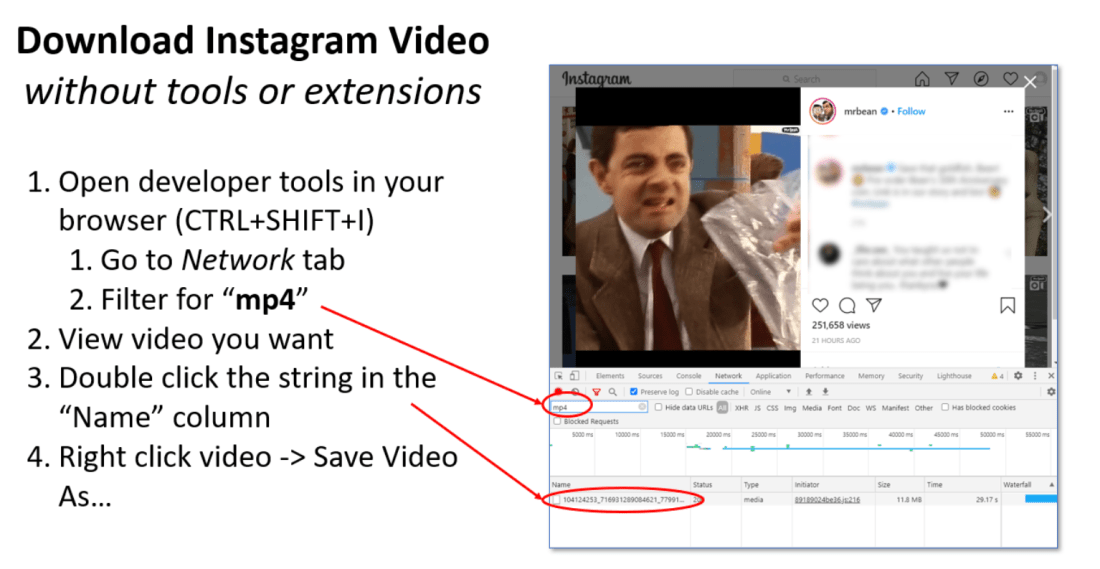Image resolution: width=1100 pixels, height=569 pixels.
Task: Close the Instagram post overlay
Action: click(x=1030, y=82)
